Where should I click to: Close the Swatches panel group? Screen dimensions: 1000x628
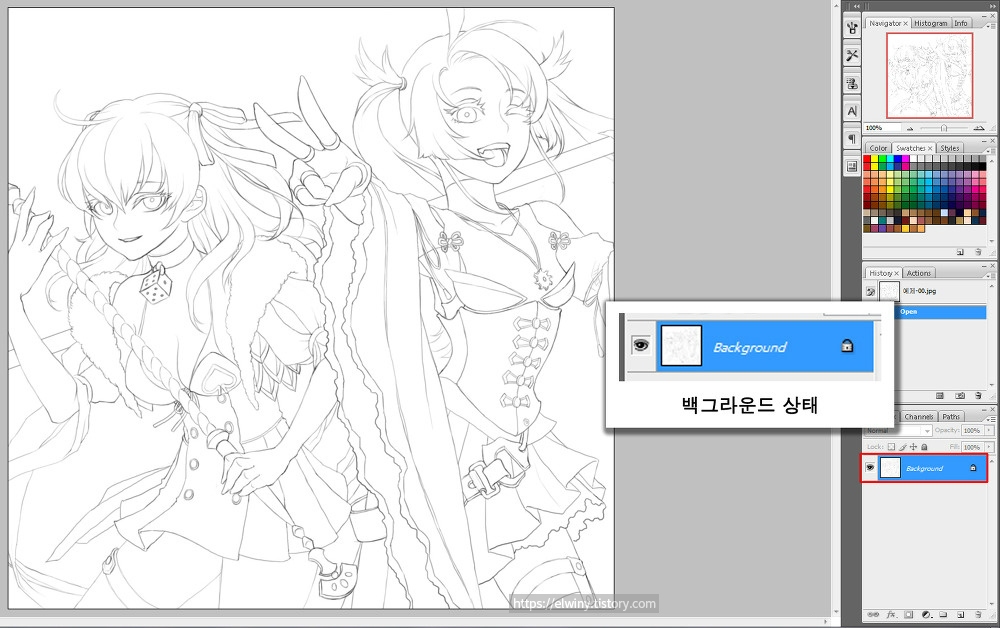992,141
